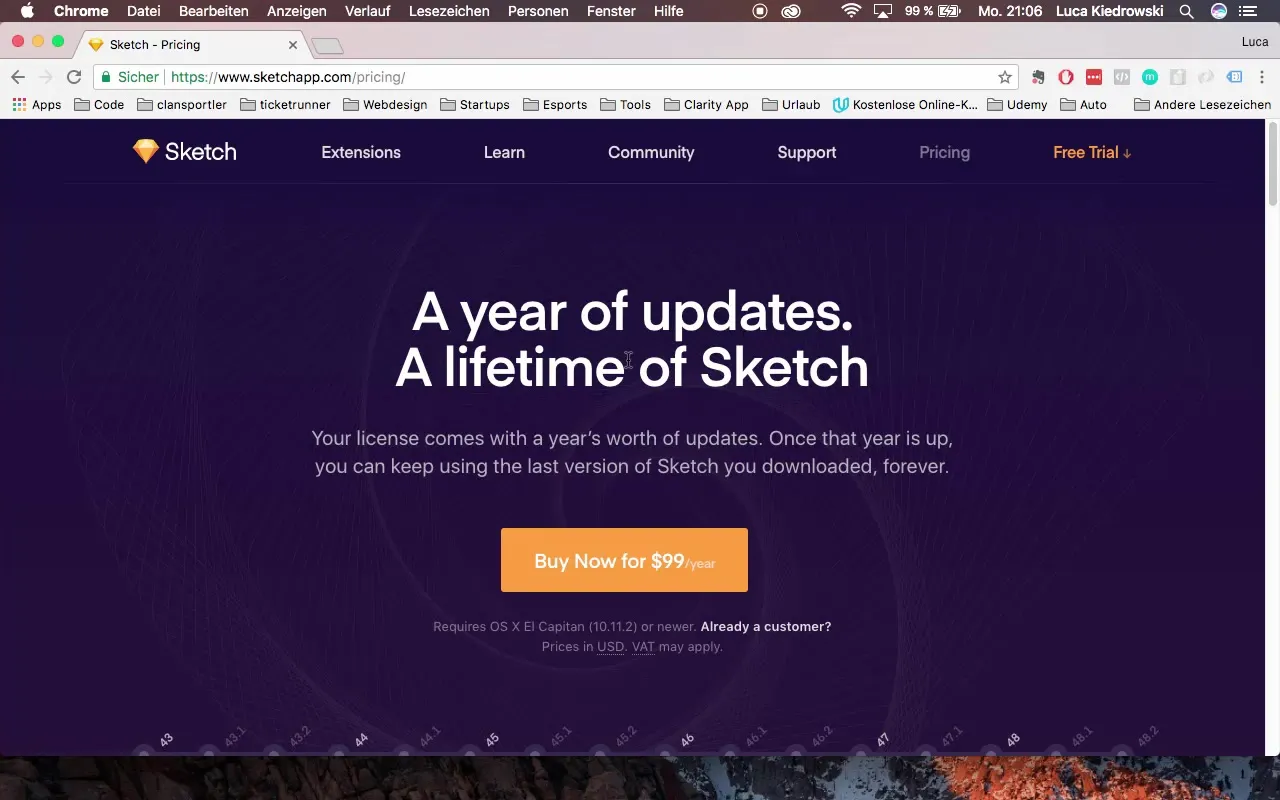The height and width of the screenshot is (800, 1280).
Task: Open the Lesezeichen menu
Action: pyautogui.click(x=449, y=11)
